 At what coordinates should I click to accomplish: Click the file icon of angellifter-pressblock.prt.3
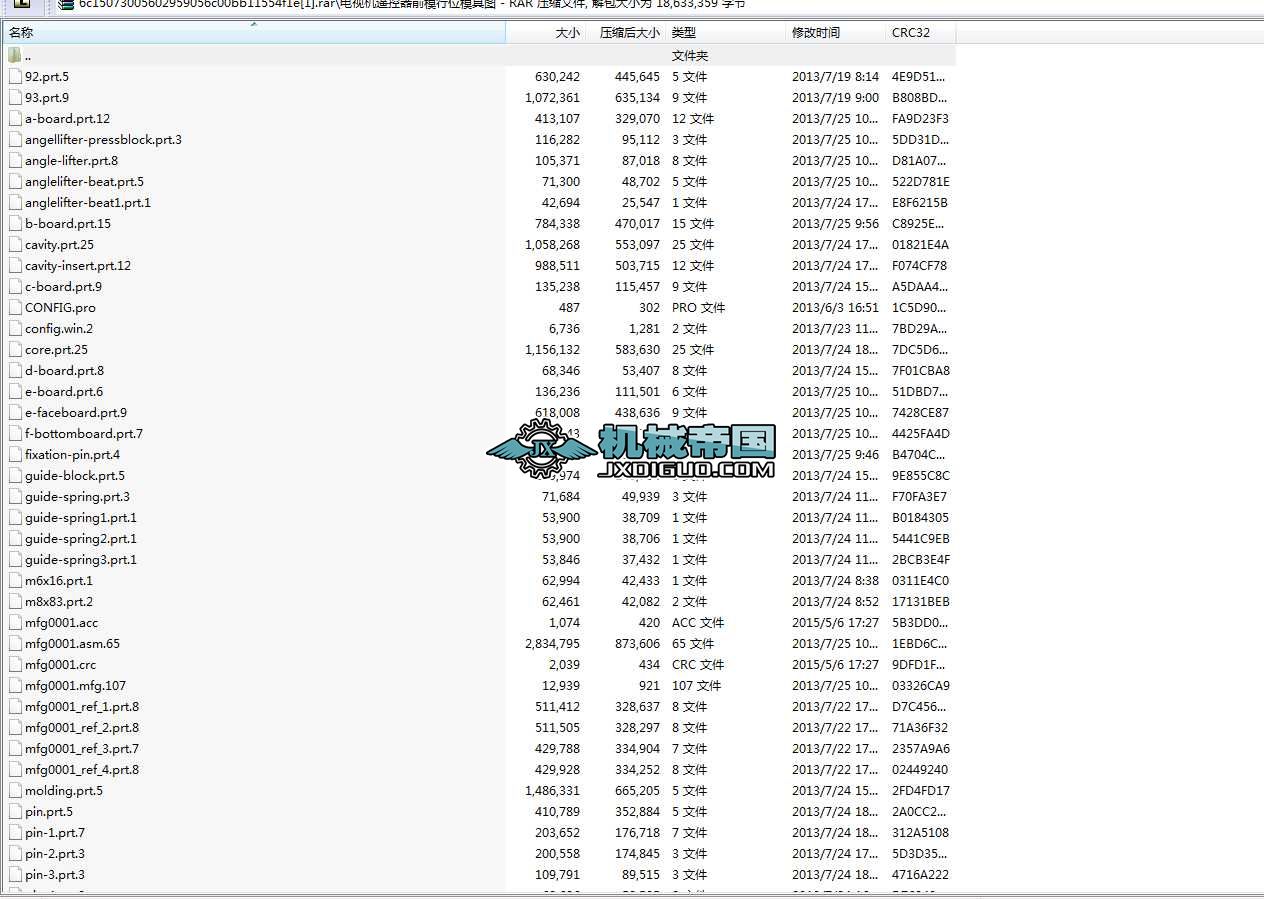click(x=15, y=140)
